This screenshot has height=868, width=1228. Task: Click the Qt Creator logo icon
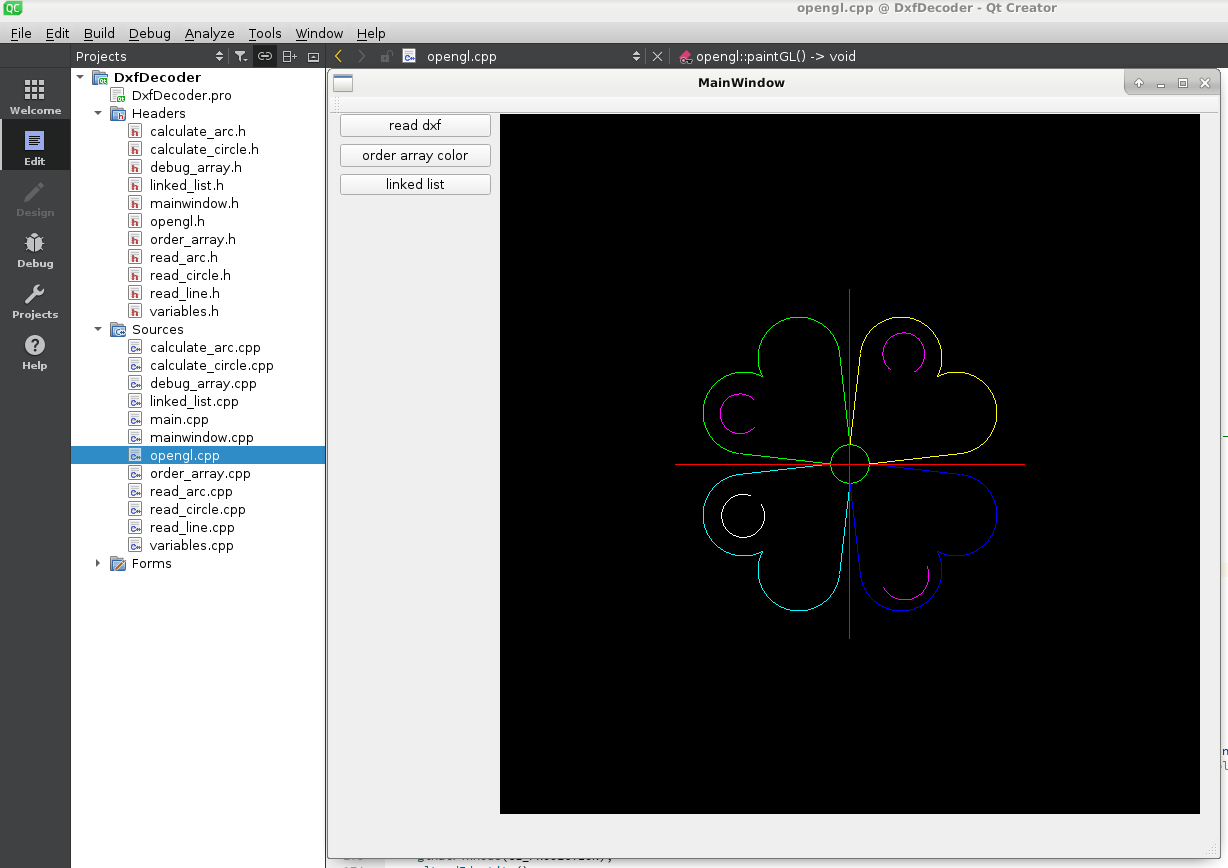click(13, 9)
